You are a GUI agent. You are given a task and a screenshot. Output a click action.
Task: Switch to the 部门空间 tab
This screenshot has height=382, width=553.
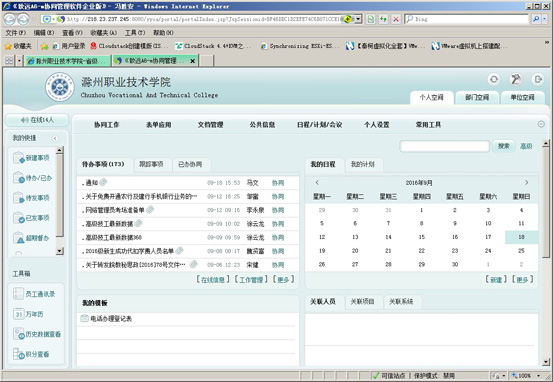point(477,97)
